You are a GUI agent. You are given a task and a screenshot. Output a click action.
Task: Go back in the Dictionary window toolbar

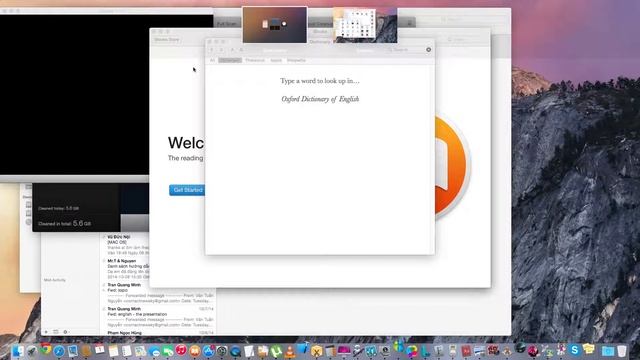(211, 50)
